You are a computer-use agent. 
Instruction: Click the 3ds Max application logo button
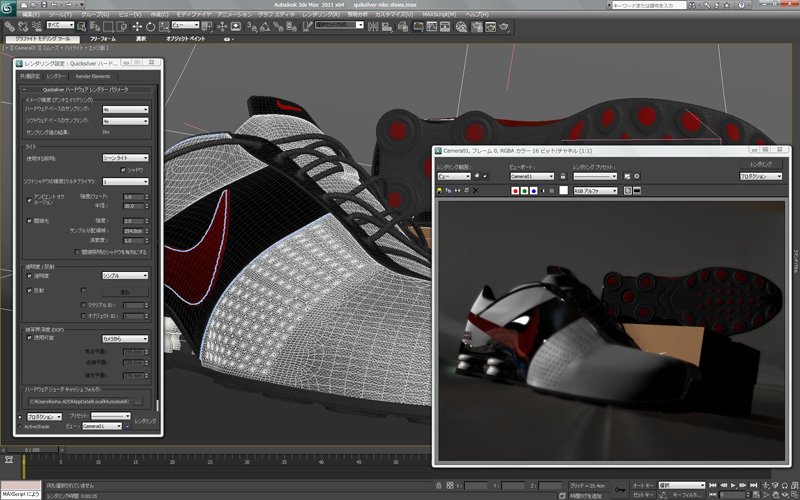click(x=8, y=8)
